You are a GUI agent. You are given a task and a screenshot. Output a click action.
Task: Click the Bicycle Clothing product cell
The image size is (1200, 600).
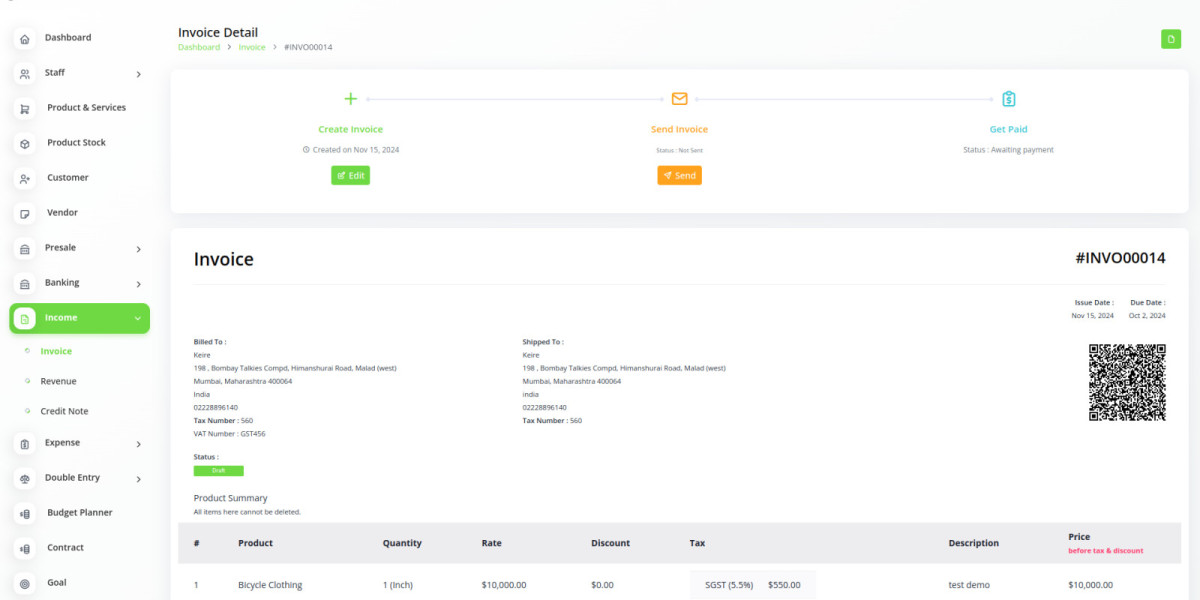(270, 585)
